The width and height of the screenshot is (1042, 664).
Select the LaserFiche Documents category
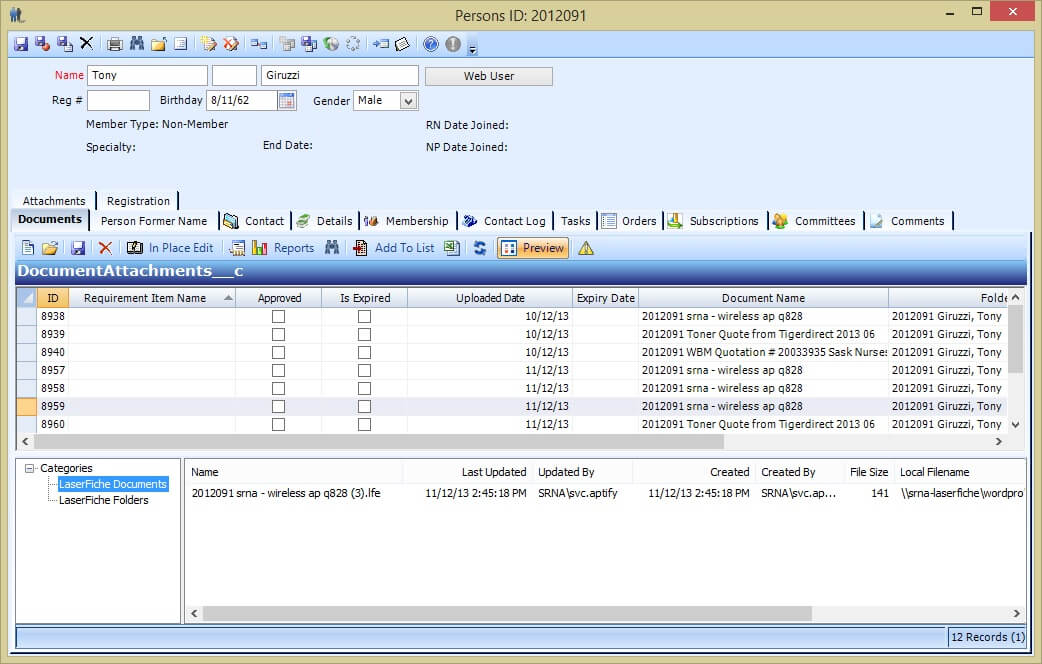pos(113,484)
